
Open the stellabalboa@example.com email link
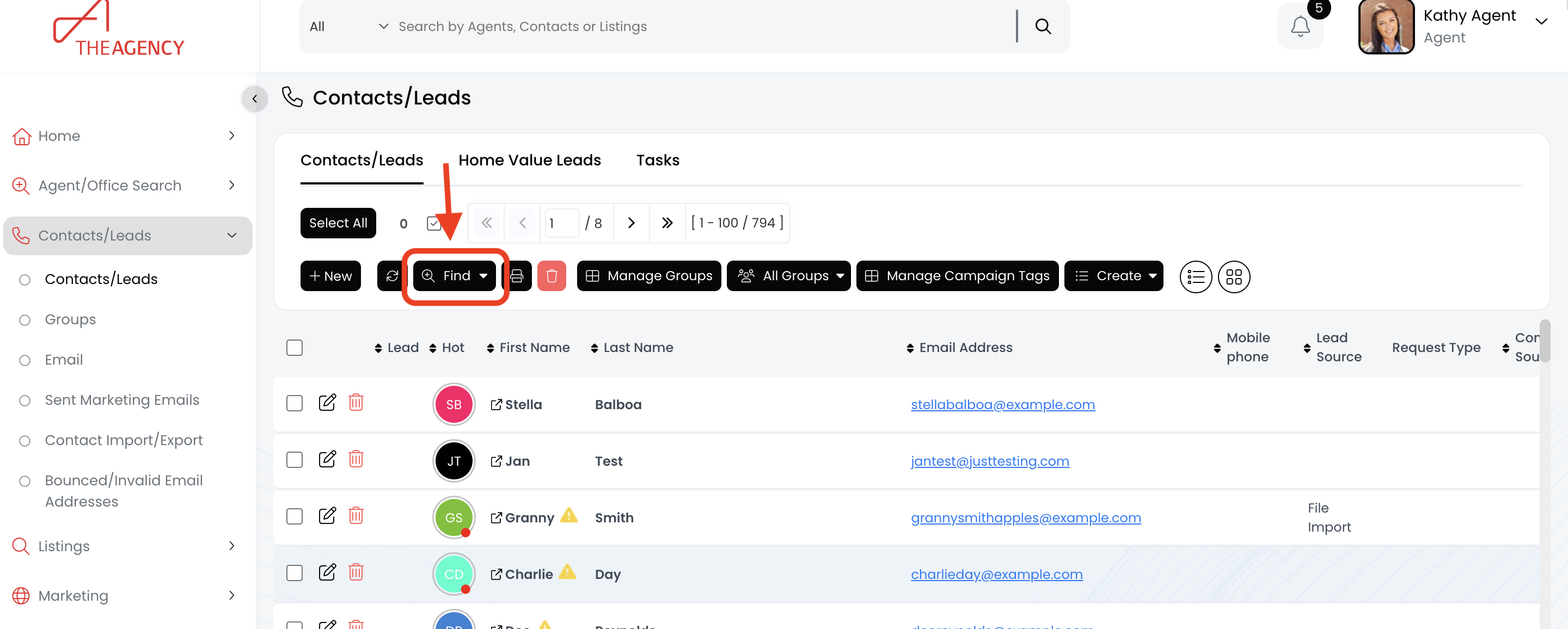pyautogui.click(x=1002, y=404)
